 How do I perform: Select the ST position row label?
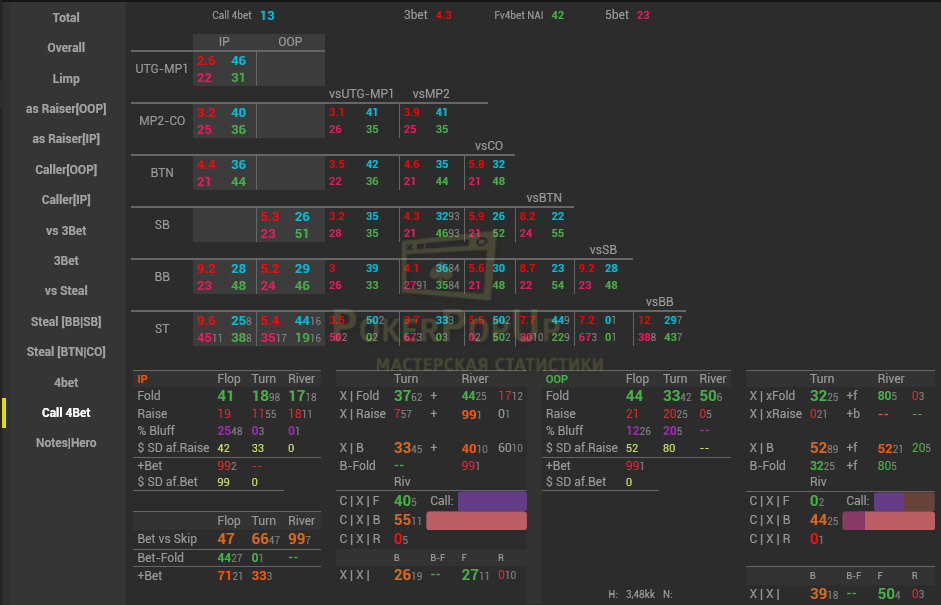click(161, 328)
